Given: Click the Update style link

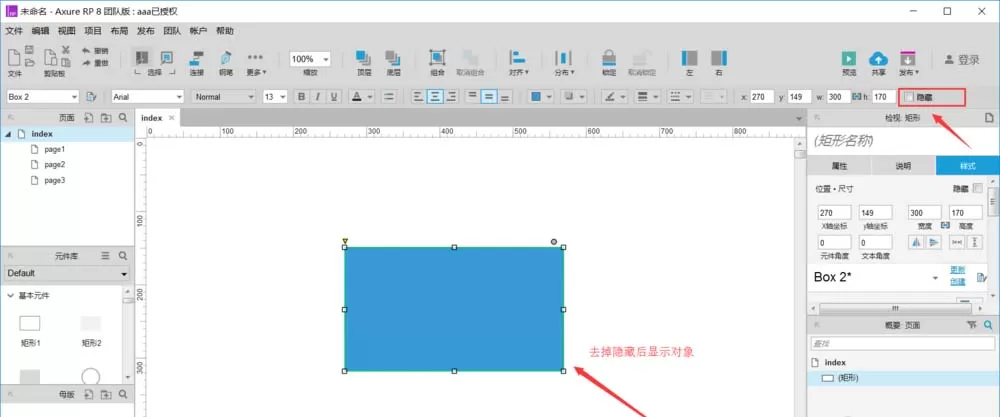Looking at the screenshot, I should [x=957, y=270].
